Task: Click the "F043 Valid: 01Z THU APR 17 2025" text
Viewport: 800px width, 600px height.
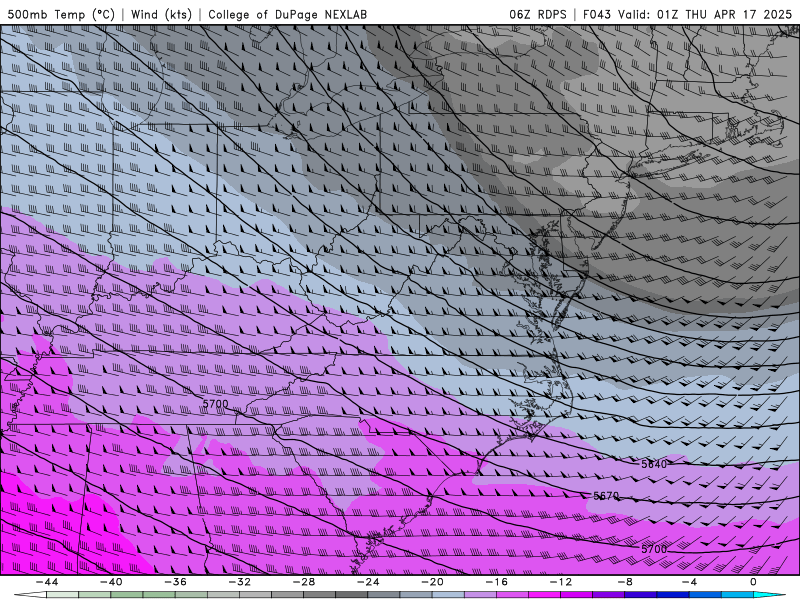Action: coord(687,14)
